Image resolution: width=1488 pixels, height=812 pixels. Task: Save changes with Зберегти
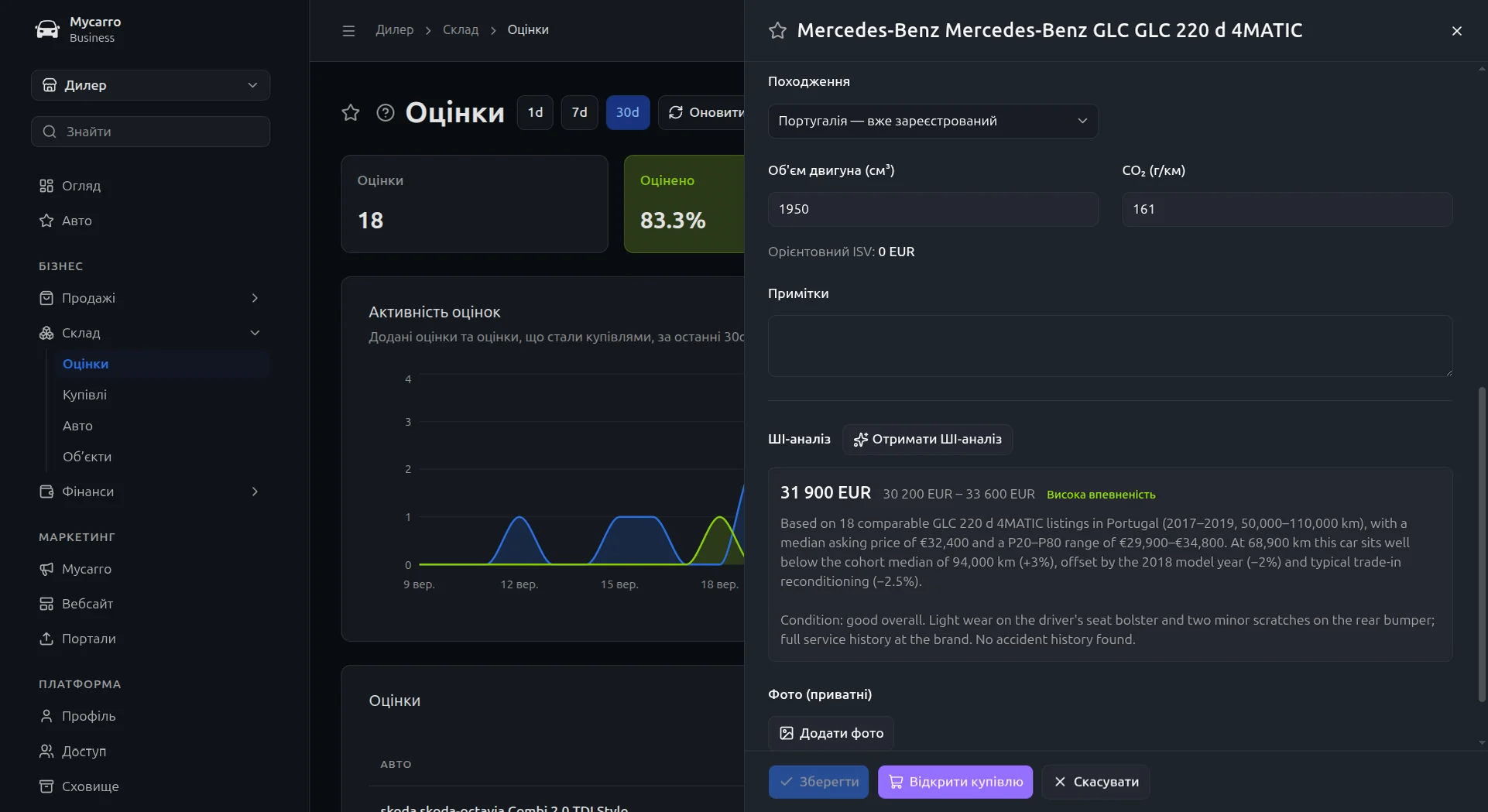coord(818,782)
